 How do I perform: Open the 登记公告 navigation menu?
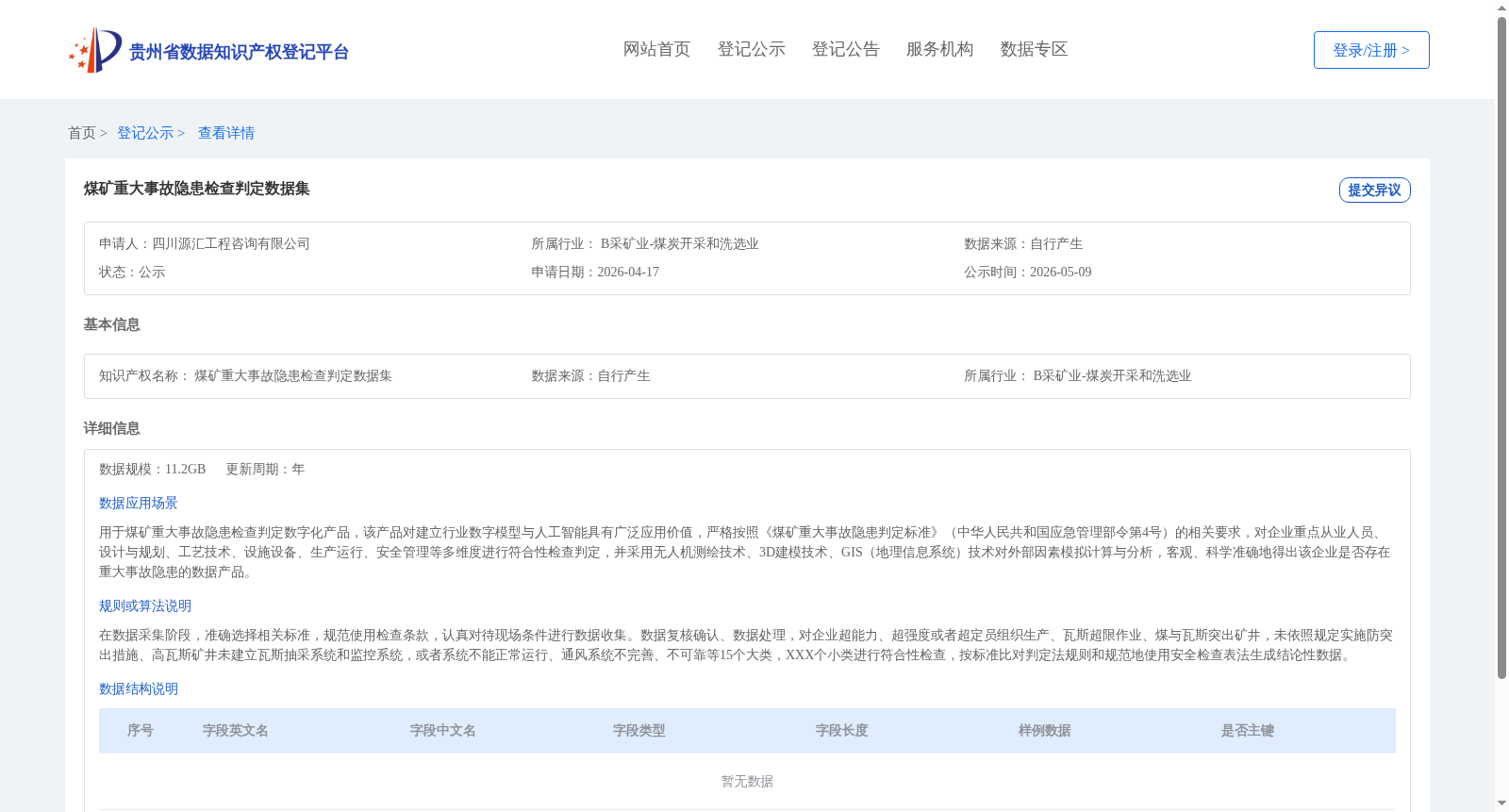click(845, 49)
